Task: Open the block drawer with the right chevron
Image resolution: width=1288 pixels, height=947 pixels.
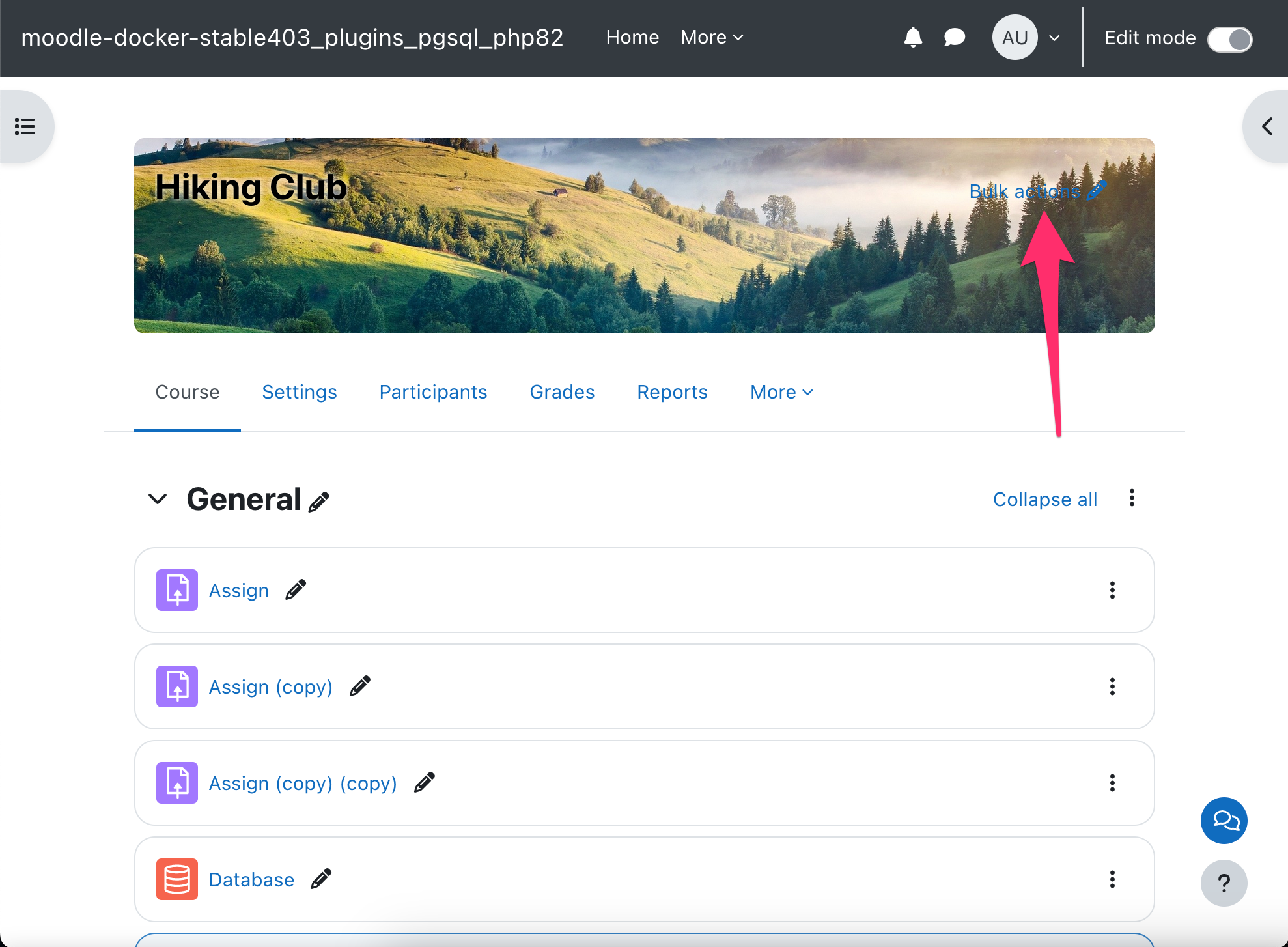Action: [1266, 126]
